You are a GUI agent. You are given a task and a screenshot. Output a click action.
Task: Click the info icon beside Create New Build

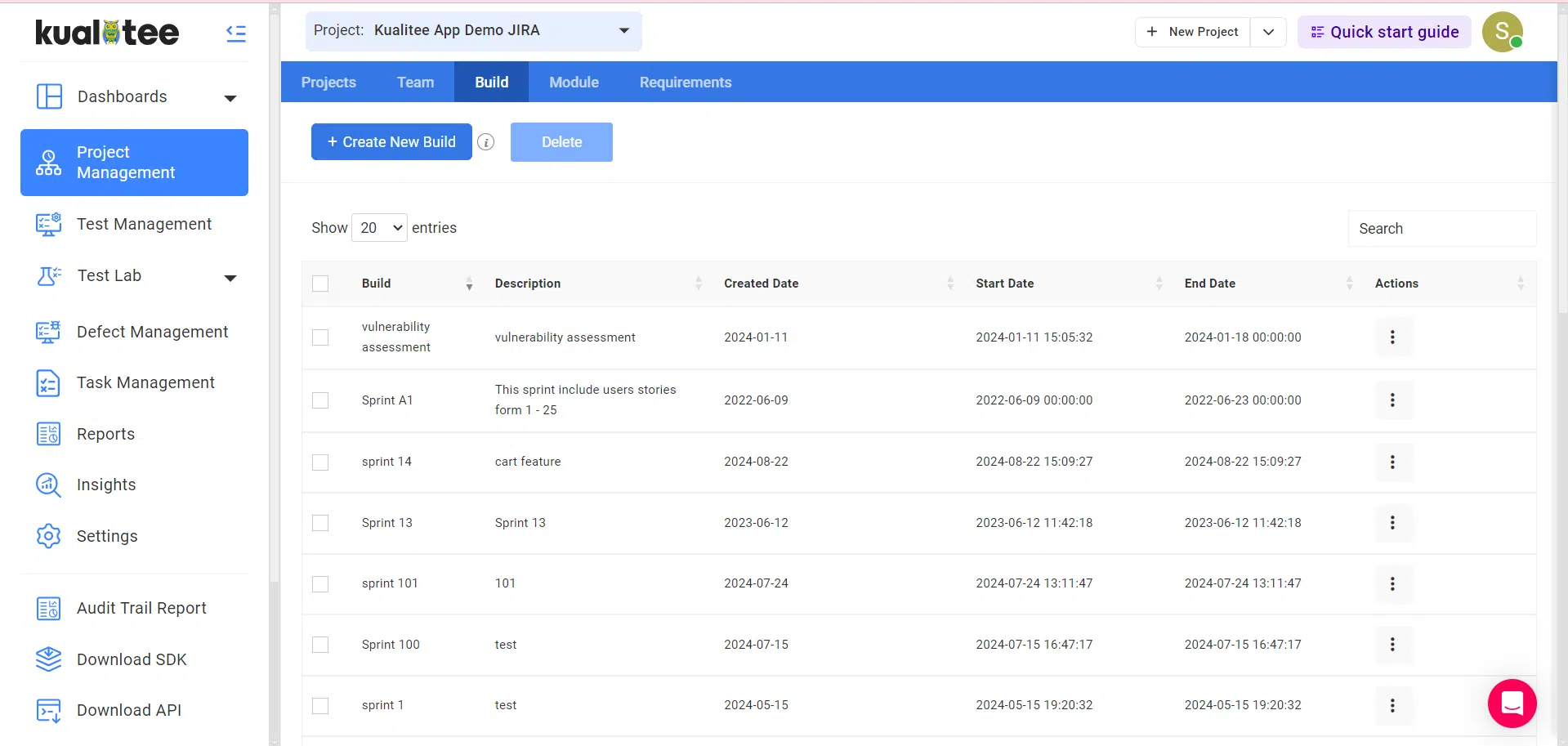[486, 142]
